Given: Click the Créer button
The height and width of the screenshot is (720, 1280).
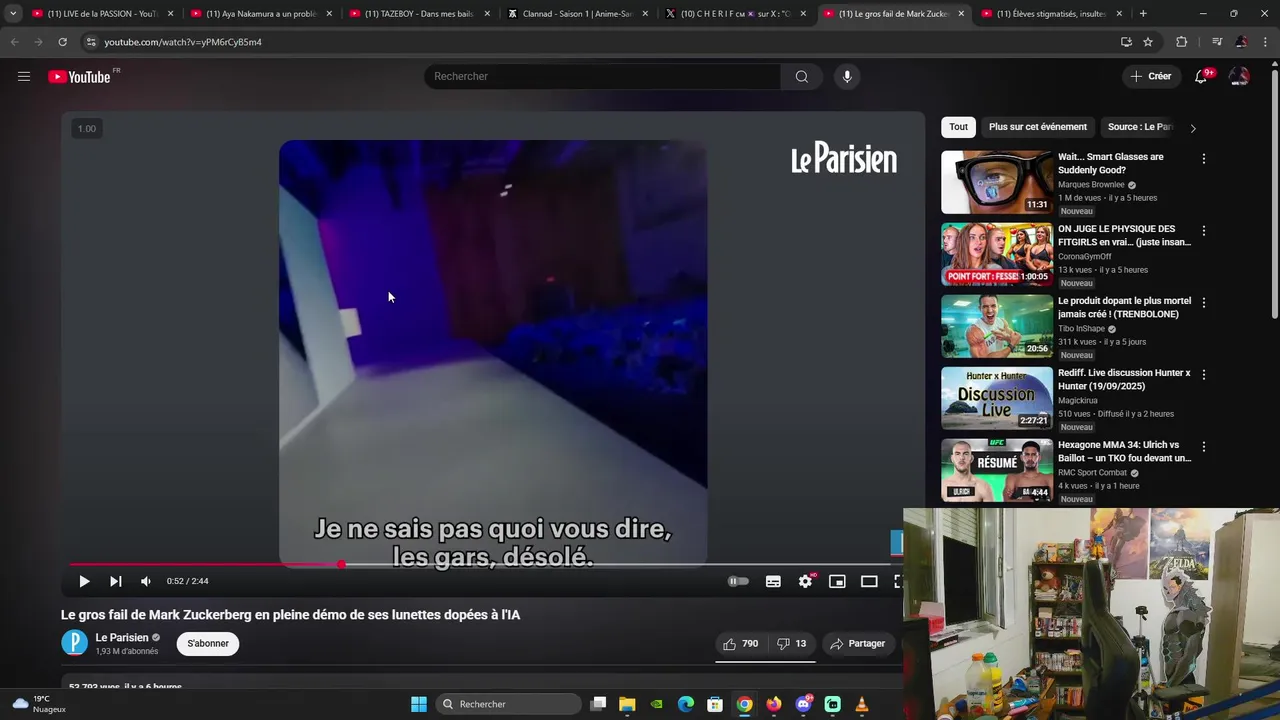Looking at the screenshot, I should (1151, 76).
